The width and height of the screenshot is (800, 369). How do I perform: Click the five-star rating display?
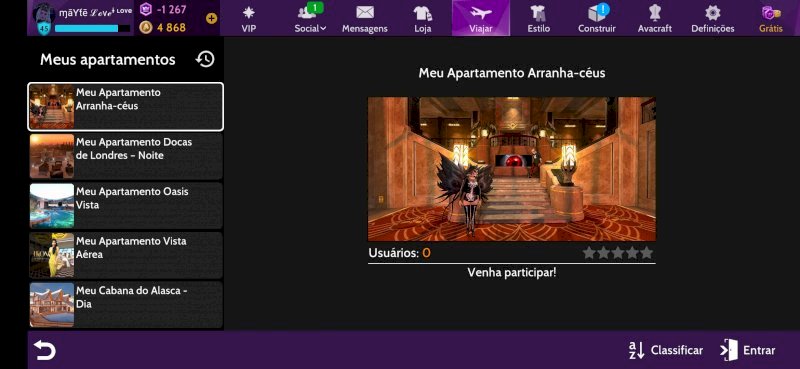pyautogui.click(x=618, y=253)
